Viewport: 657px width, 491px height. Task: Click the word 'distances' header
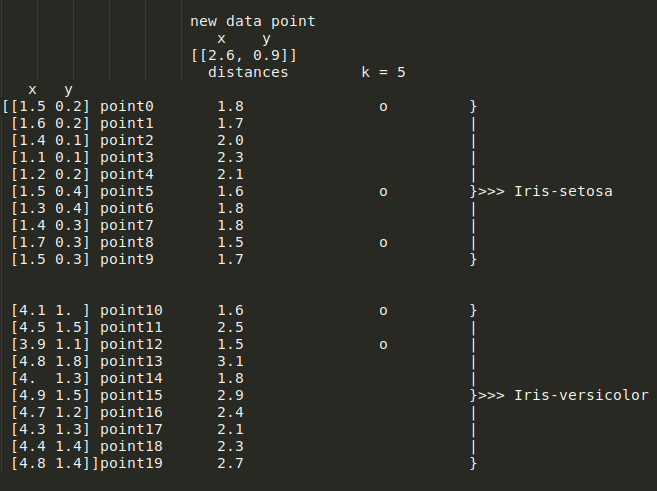point(248,72)
